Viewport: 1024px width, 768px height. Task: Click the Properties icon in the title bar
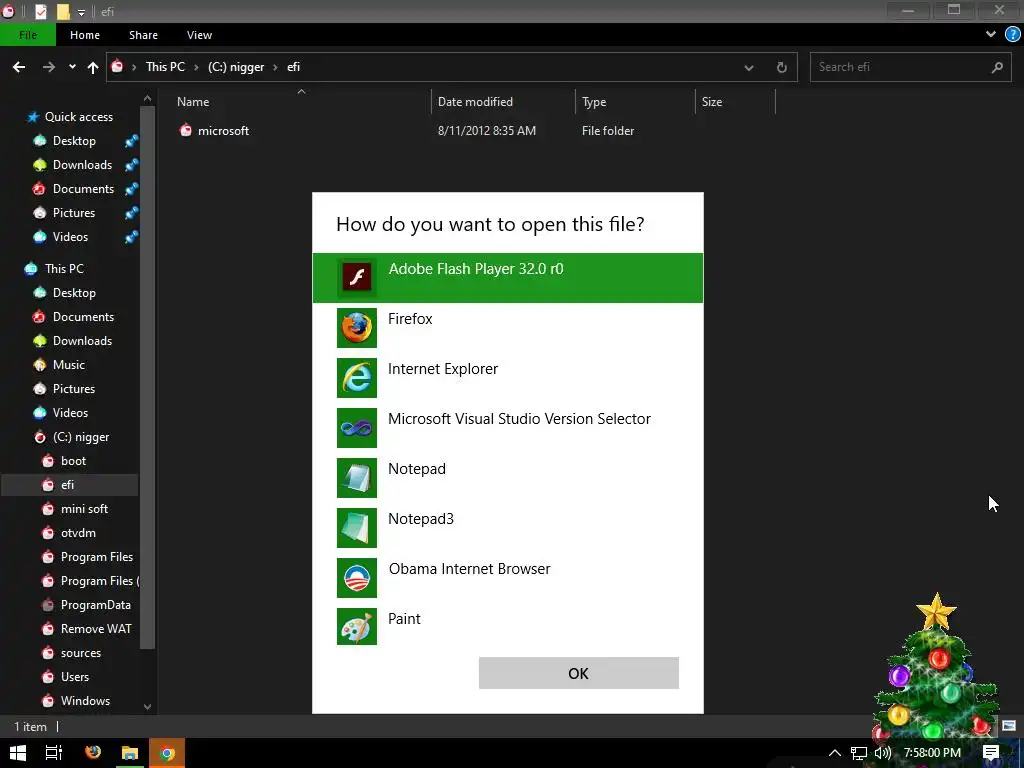[40, 11]
